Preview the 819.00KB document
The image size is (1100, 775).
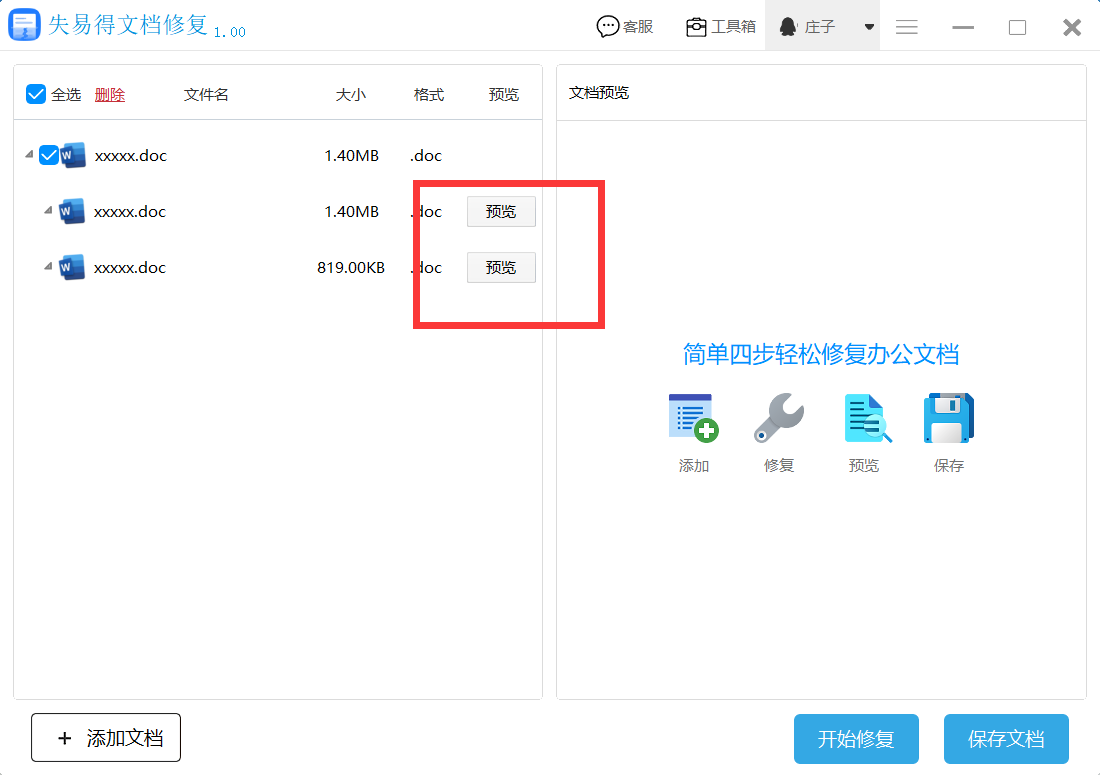click(x=501, y=268)
